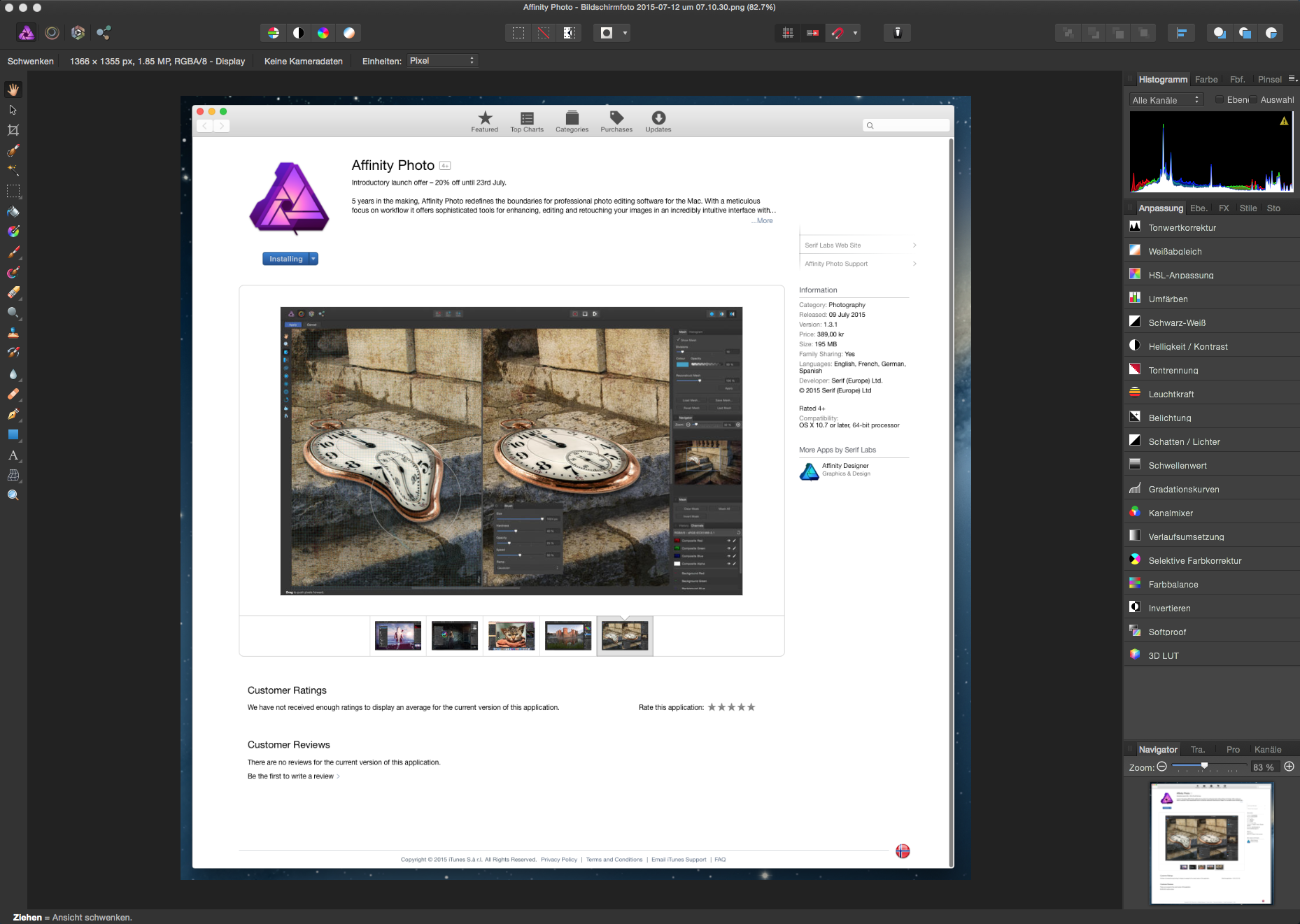Add a 3D LUT adjustment
Screen dimensions: 1300x924
pyautogui.click(x=1211, y=655)
